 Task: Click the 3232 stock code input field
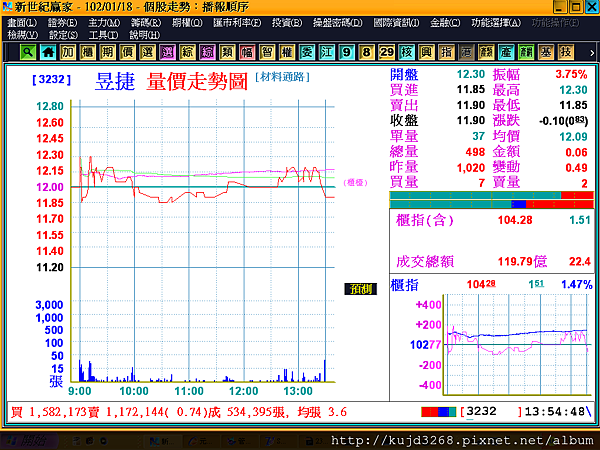(x=491, y=412)
